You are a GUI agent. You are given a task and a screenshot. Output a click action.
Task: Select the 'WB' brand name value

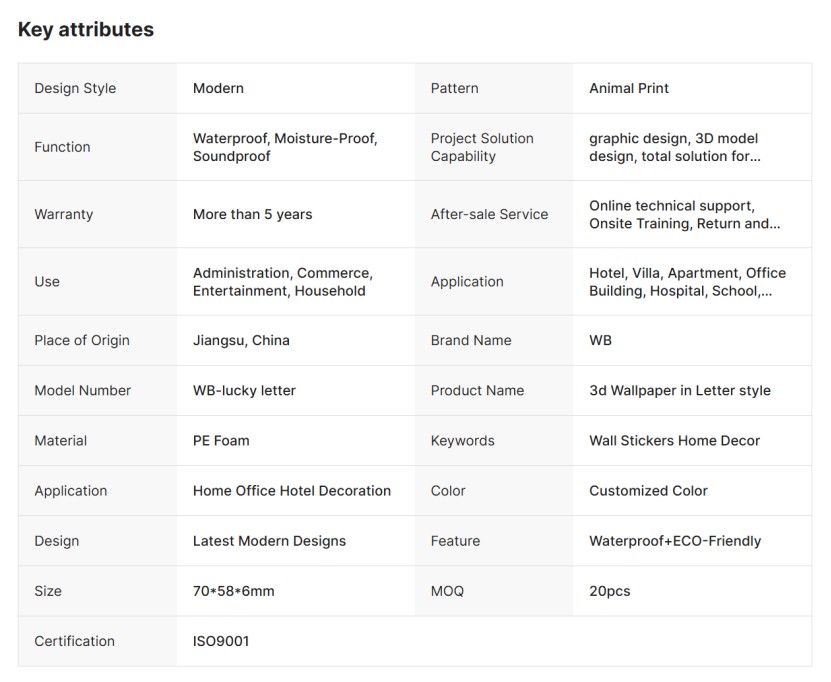pos(600,340)
